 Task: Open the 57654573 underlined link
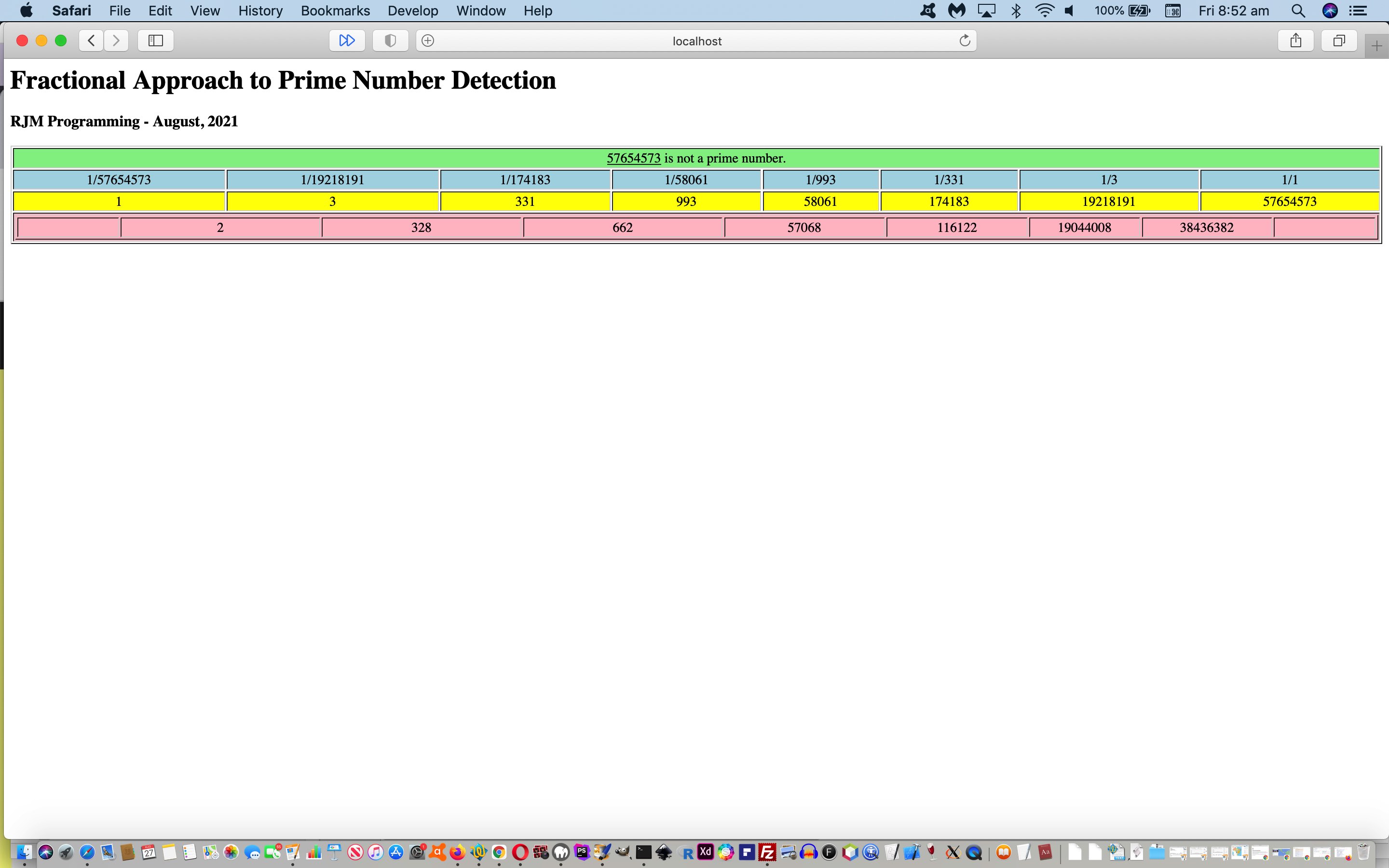point(633,159)
